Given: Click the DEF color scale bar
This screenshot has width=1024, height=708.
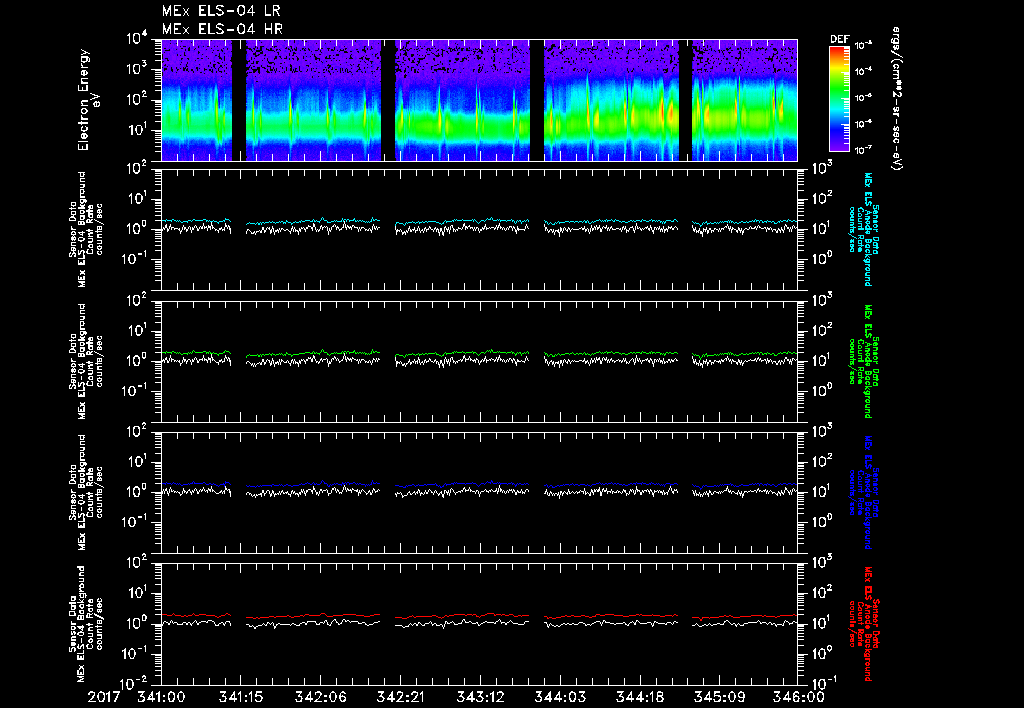Looking at the screenshot, I should point(839,98).
